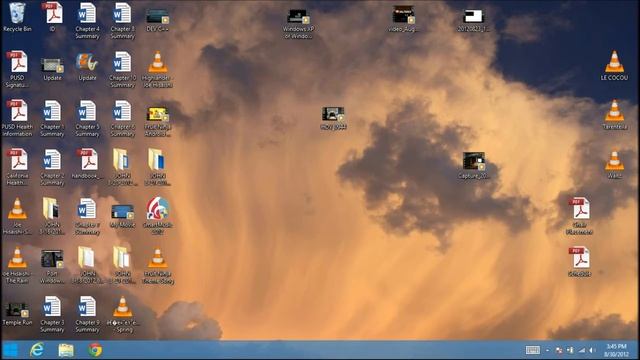Select the Waltz VLC file

pyautogui.click(x=614, y=164)
